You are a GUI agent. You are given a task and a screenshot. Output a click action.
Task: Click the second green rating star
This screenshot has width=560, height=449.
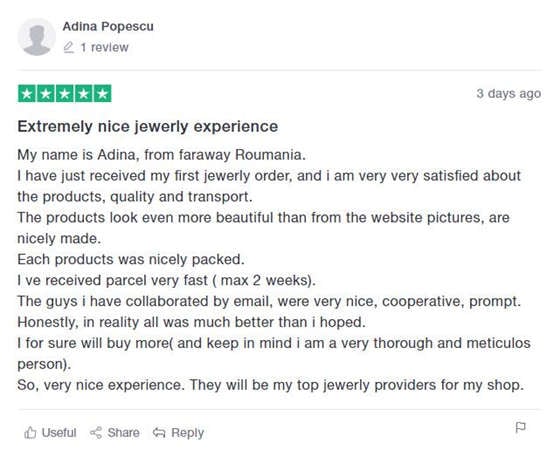(x=46, y=94)
